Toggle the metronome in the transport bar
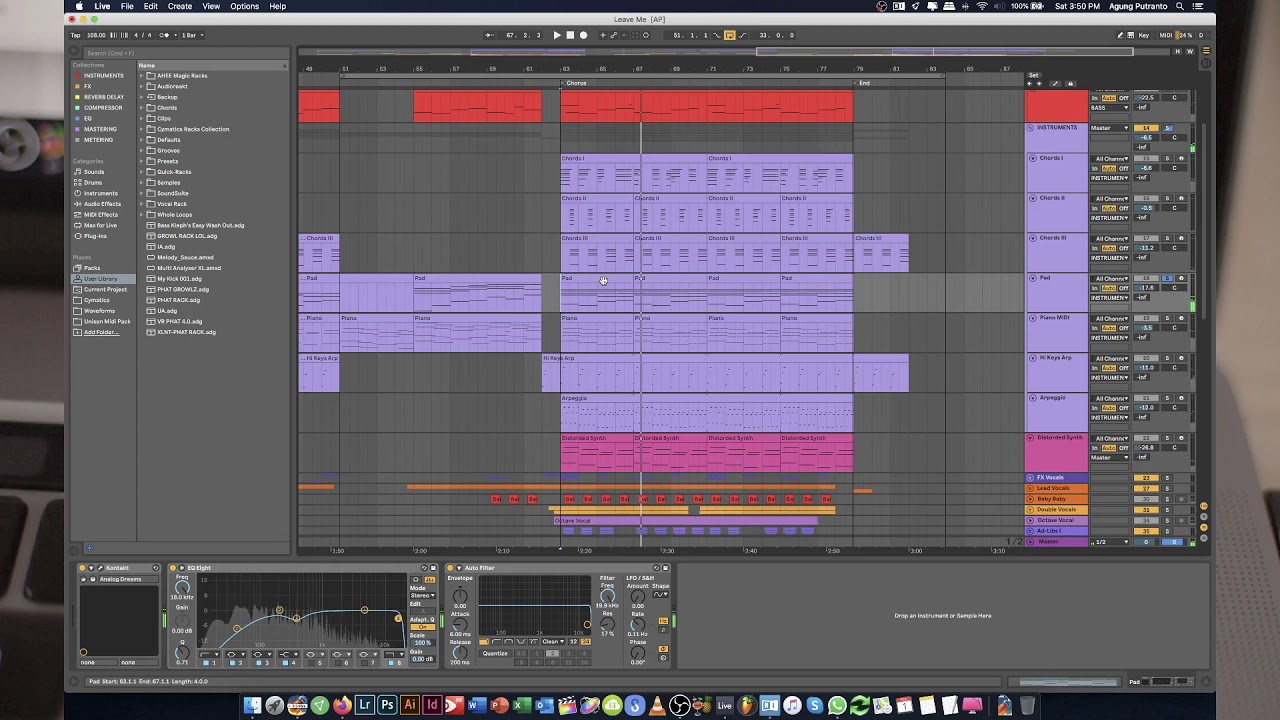The image size is (1280, 720). (x=166, y=35)
